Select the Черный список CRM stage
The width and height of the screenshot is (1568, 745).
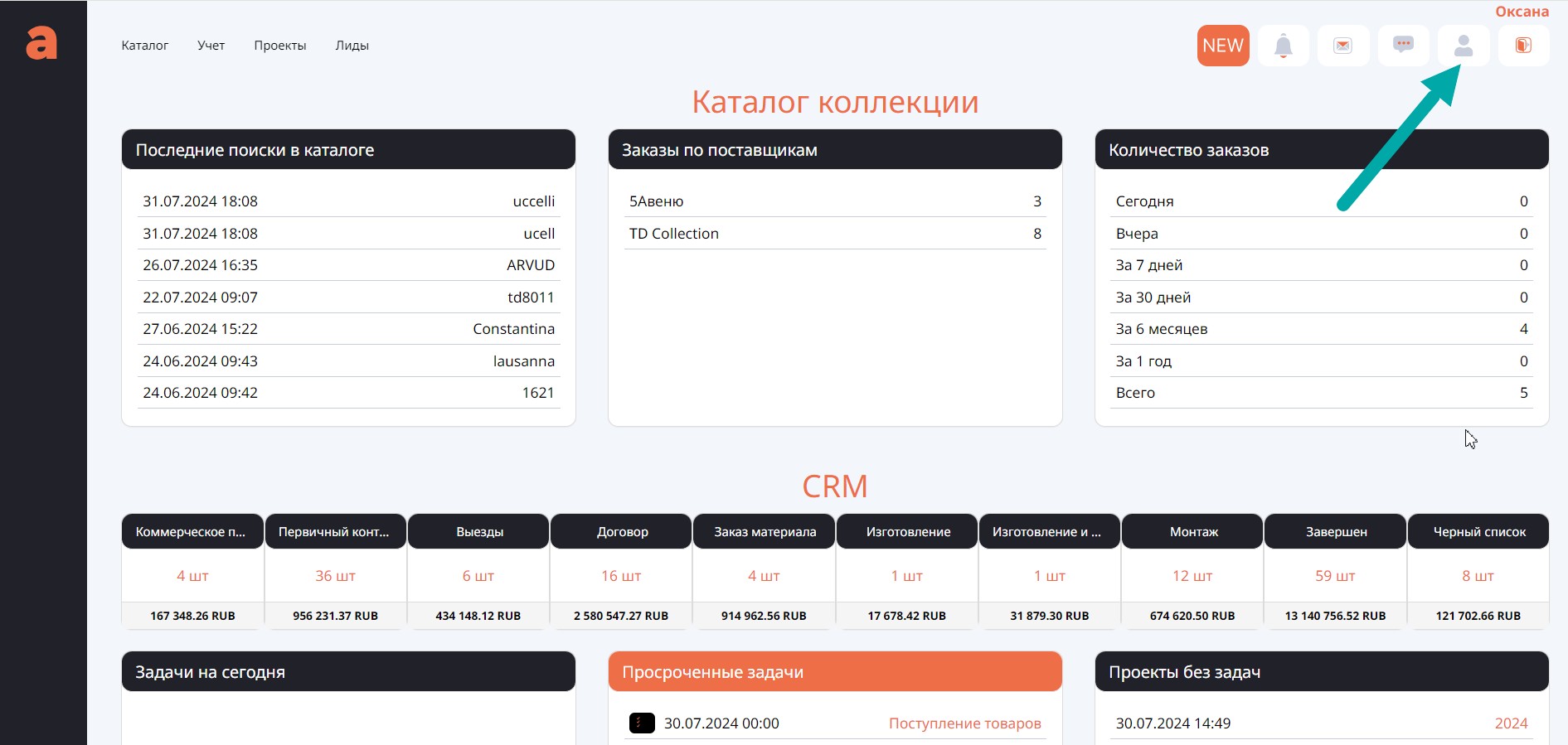coord(1478,532)
